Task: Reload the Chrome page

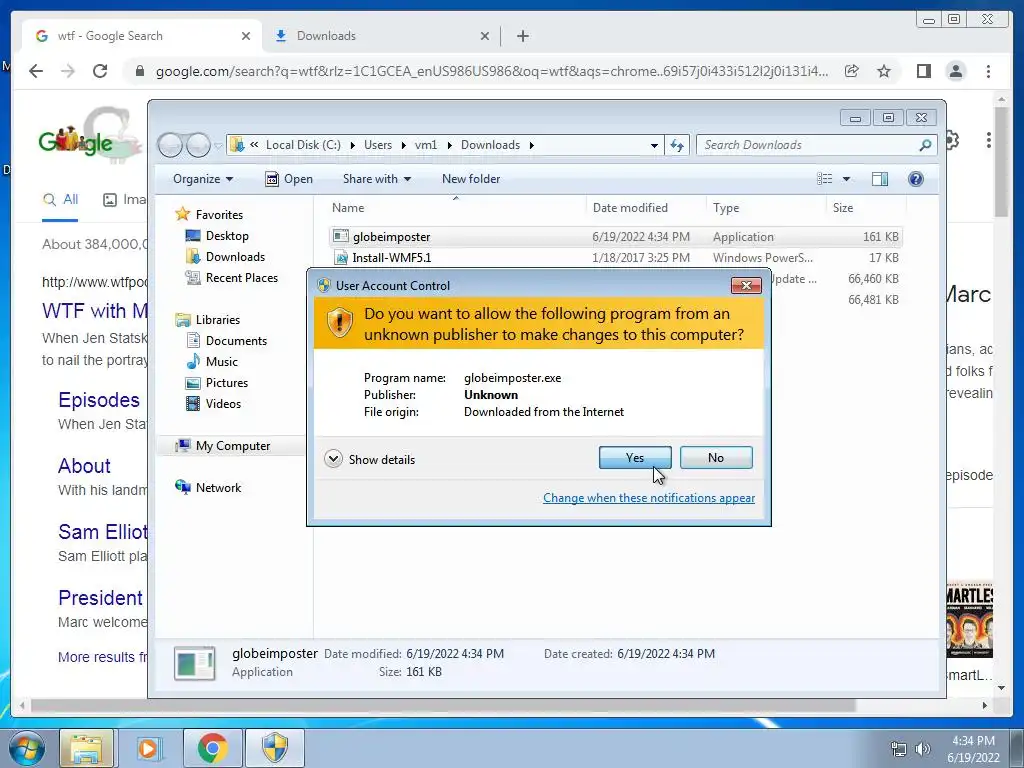Action: click(x=100, y=71)
